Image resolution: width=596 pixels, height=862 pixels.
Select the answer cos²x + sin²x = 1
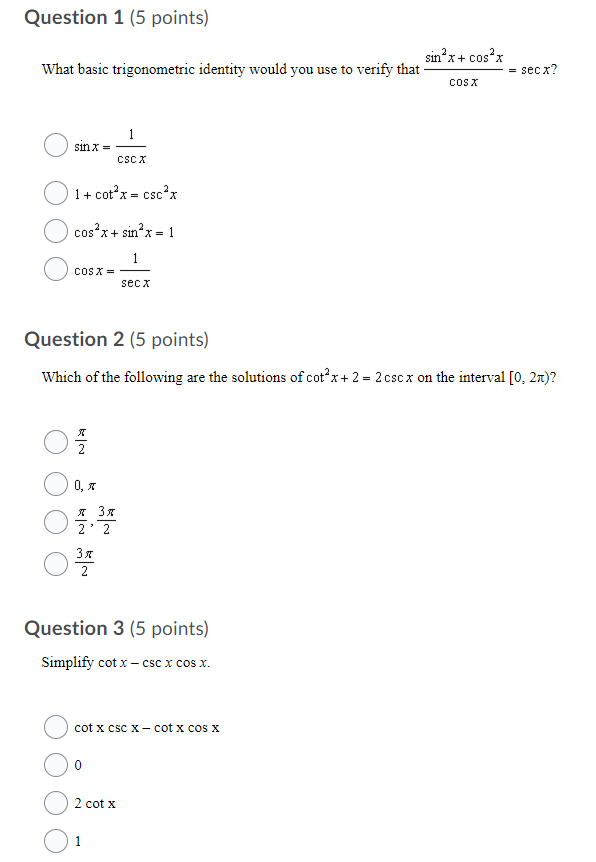coord(56,230)
